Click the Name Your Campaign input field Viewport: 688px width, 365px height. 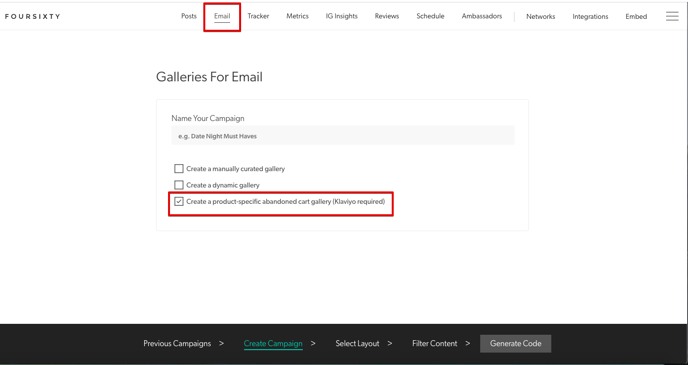(x=343, y=136)
